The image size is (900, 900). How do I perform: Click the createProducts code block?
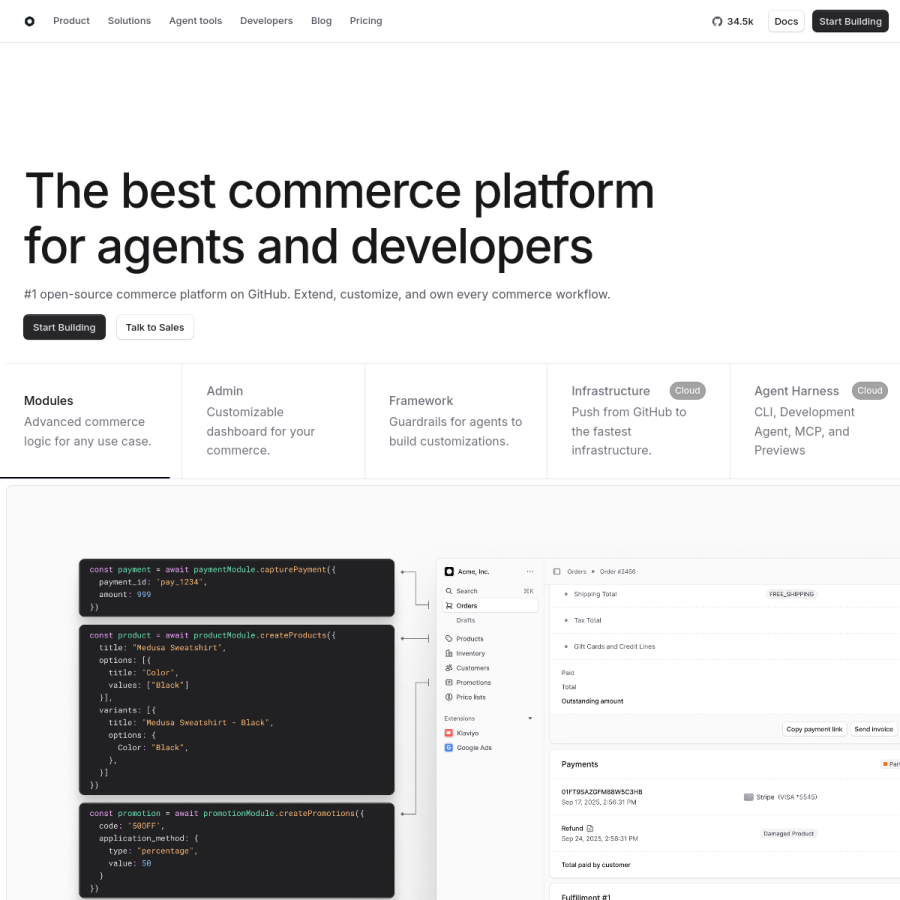click(x=236, y=710)
